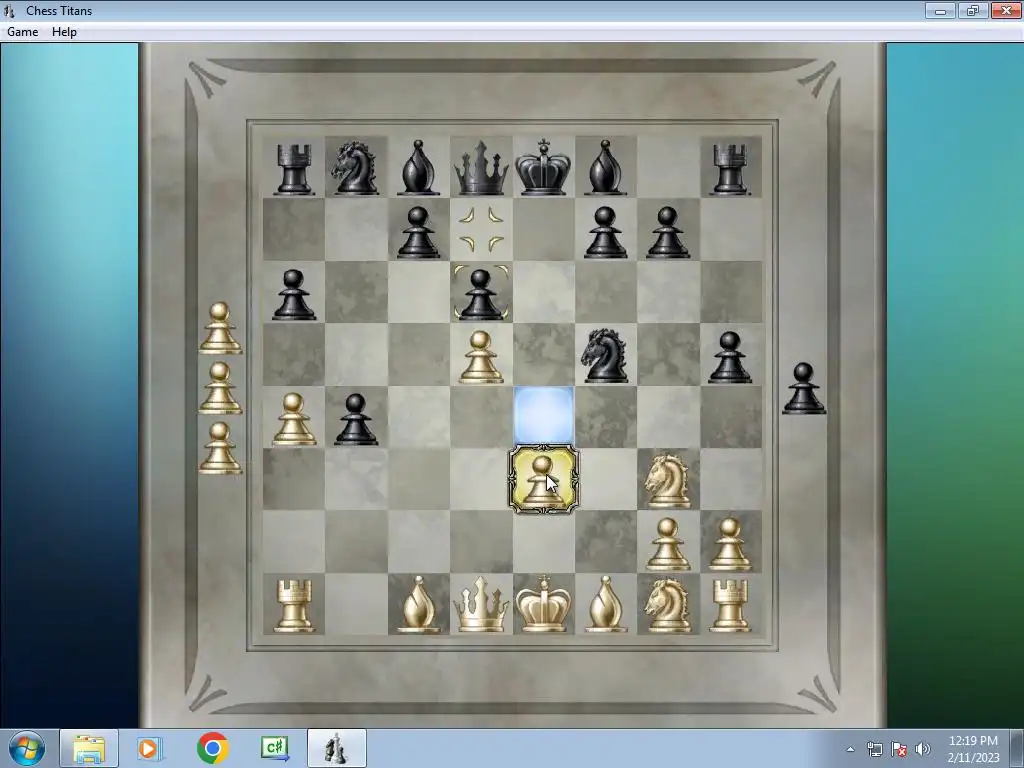Minimize the Chess Titans window

(940, 10)
